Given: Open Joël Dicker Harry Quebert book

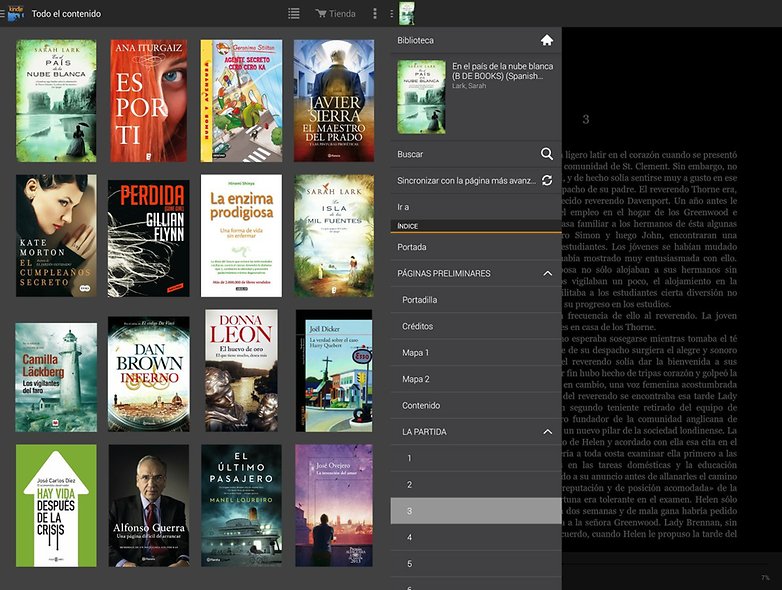Looking at the screenshot, I should point(334,371).
